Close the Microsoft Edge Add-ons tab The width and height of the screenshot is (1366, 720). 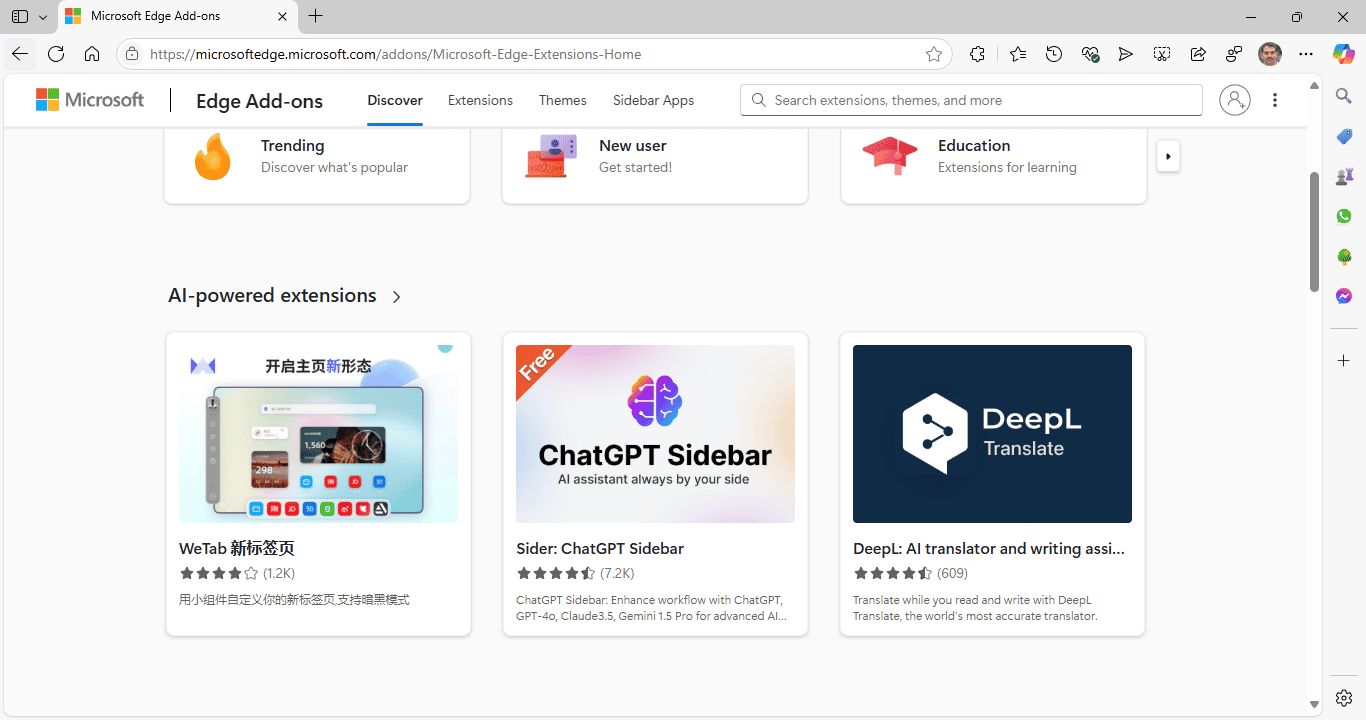coord(282,16)
